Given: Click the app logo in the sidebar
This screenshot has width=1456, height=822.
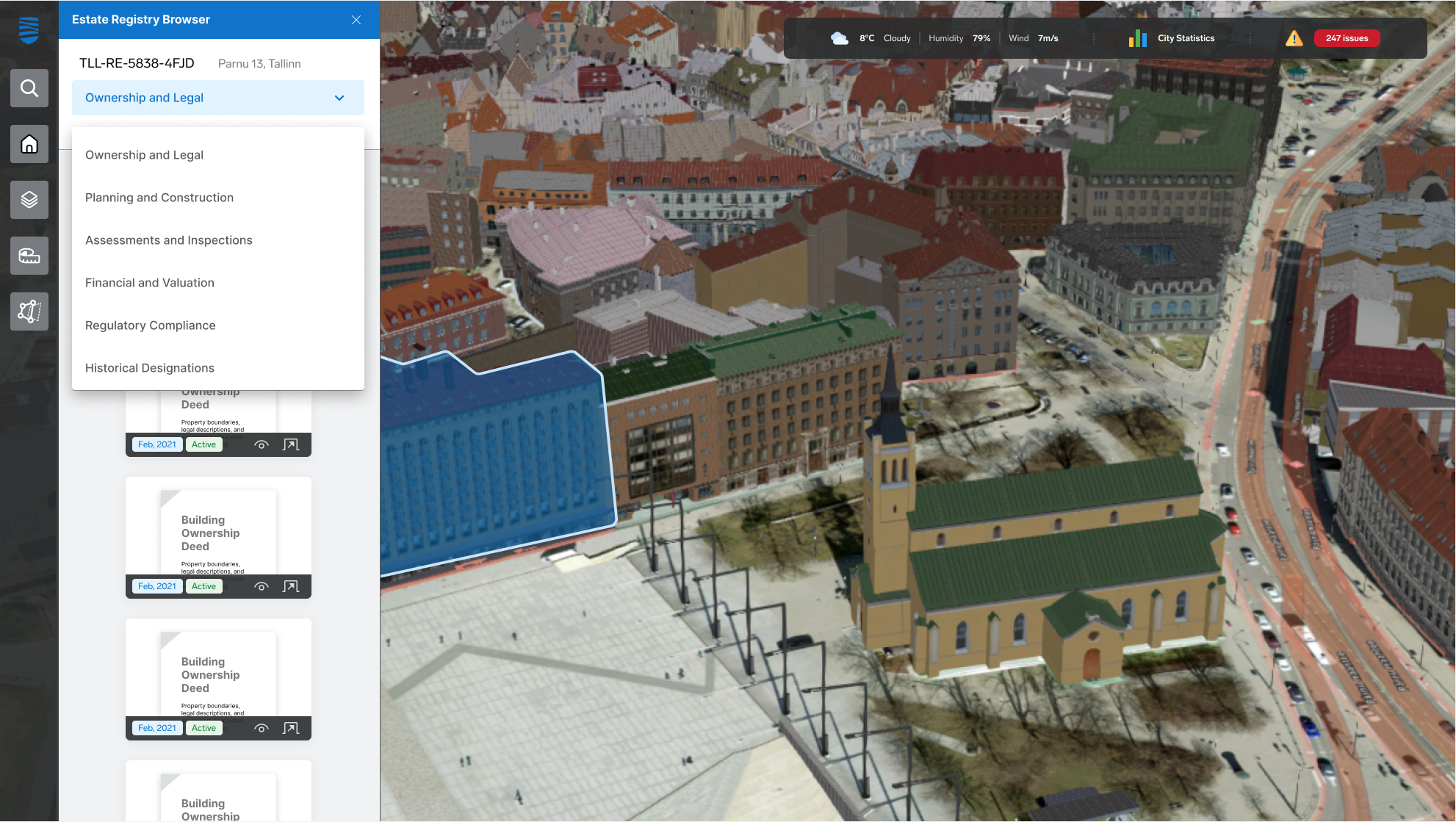Looking at the screenshot, I should pyautogui.click(x=29, y=31).
